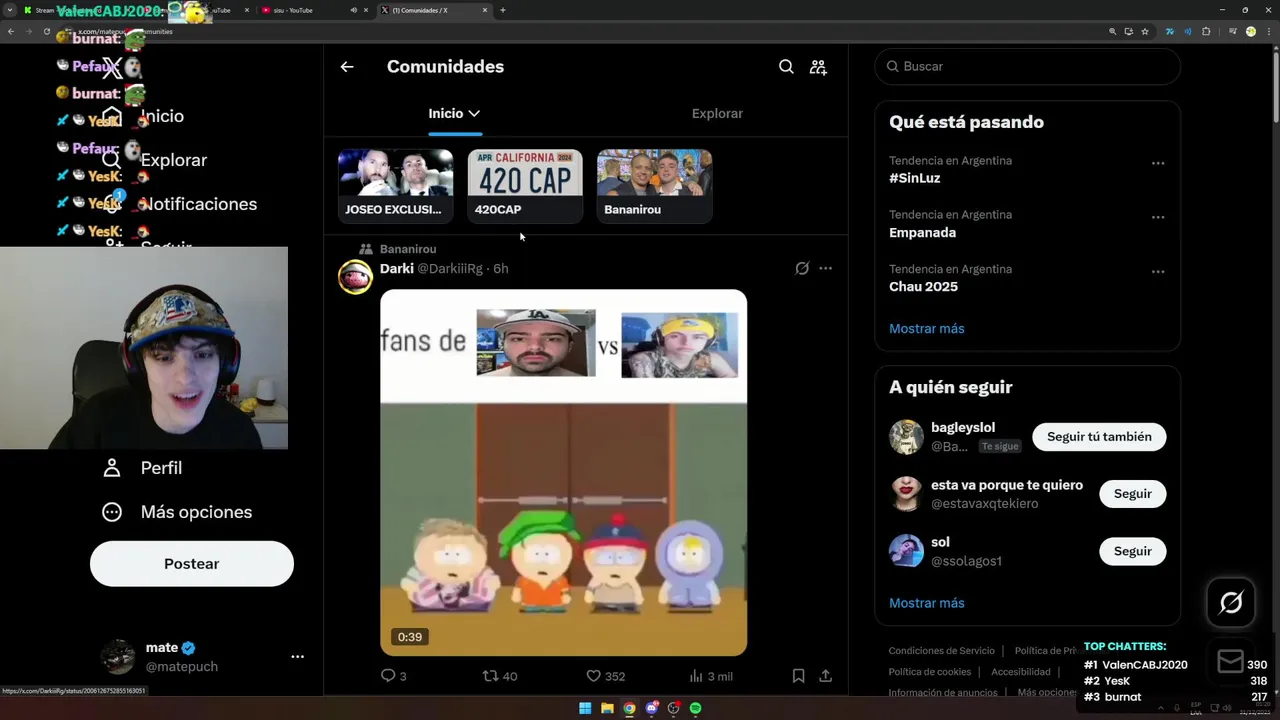The width and height of the screenshot is (1280, 720).
Task: Follow esta va porque te quiero
Action: (x=1132, y=494)
